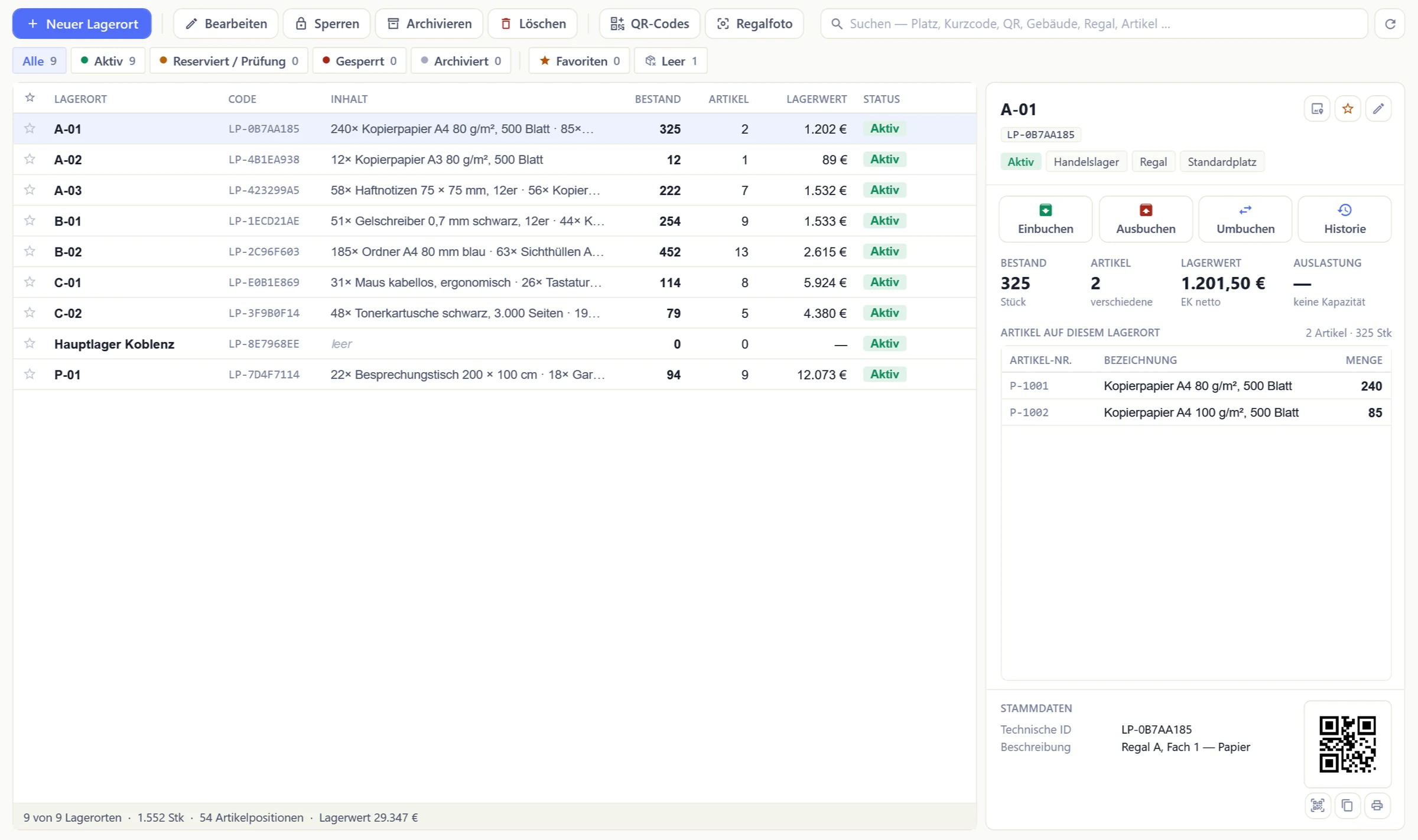Create a Neuer Lagerort

[x=82, y=24]
